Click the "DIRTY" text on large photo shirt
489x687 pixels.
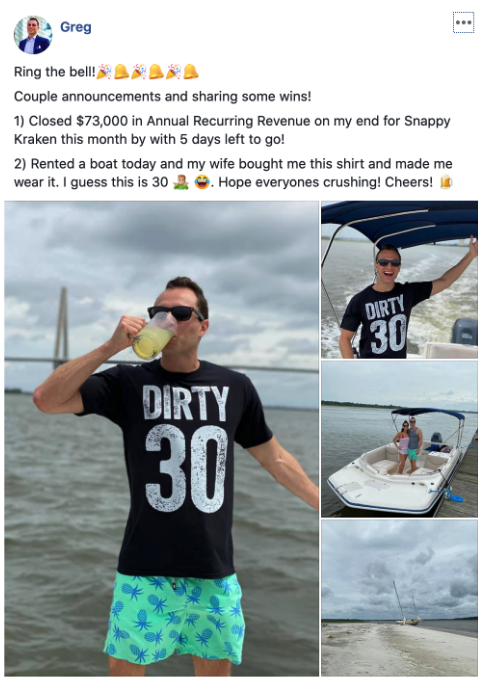(185, 402)
